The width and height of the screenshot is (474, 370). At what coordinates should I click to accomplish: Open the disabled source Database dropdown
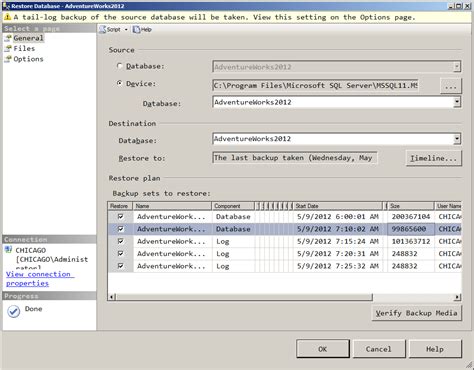457,67
